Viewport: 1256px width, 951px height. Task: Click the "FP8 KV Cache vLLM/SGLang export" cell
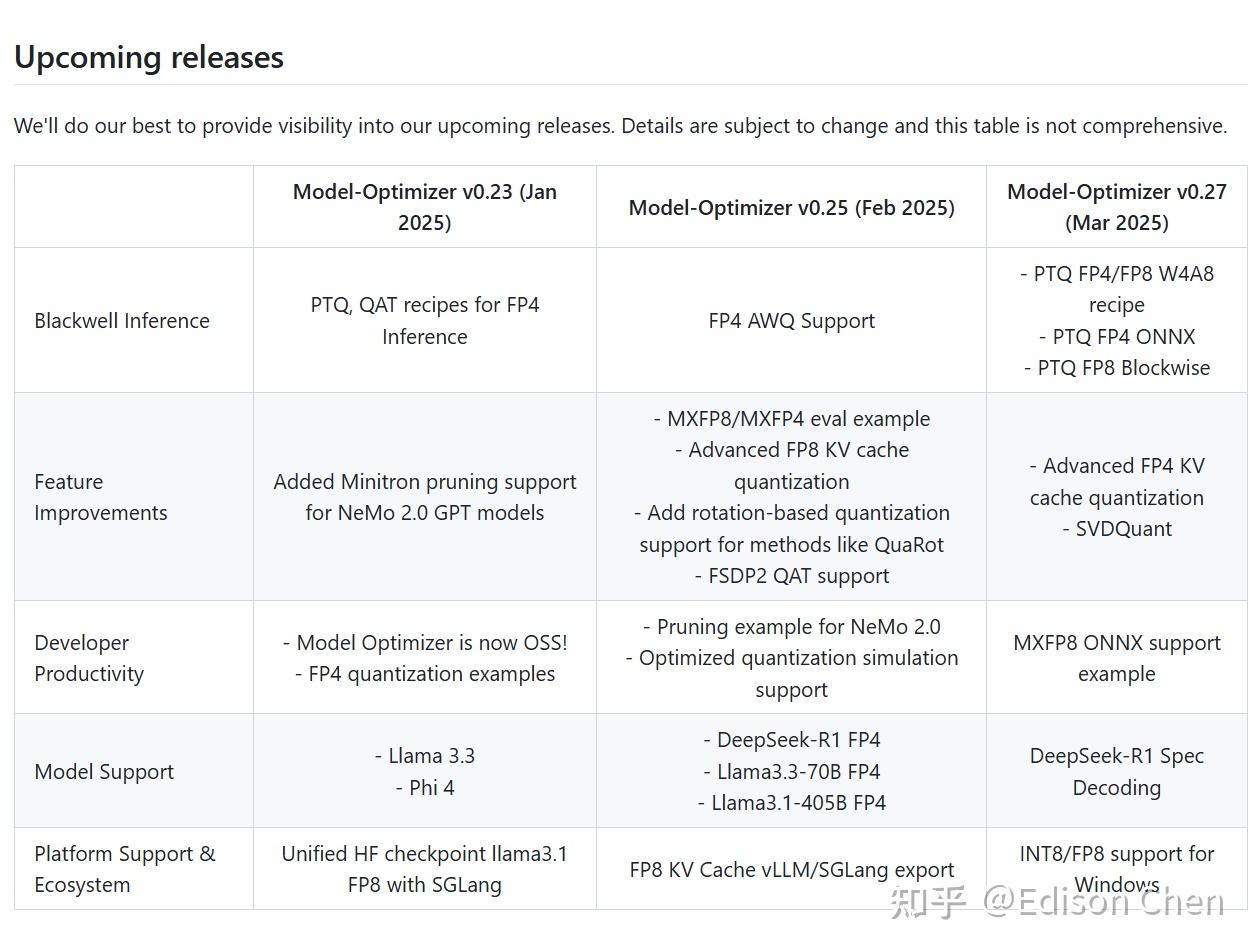click(791, 870)
